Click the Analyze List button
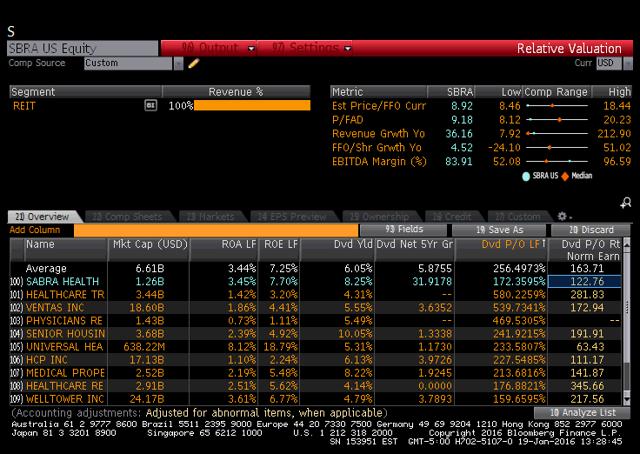 pos(582,413)
